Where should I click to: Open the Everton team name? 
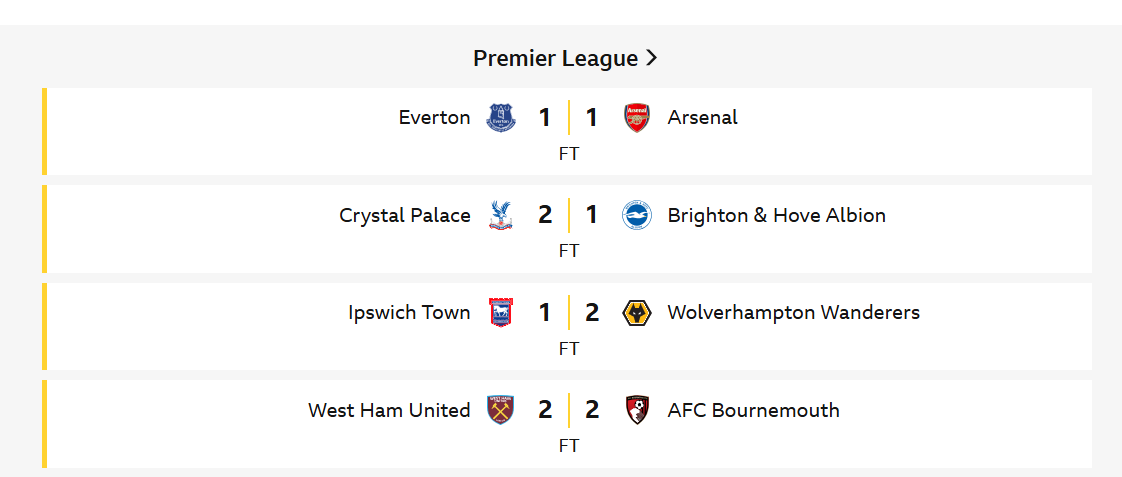[x=434, y=117]
